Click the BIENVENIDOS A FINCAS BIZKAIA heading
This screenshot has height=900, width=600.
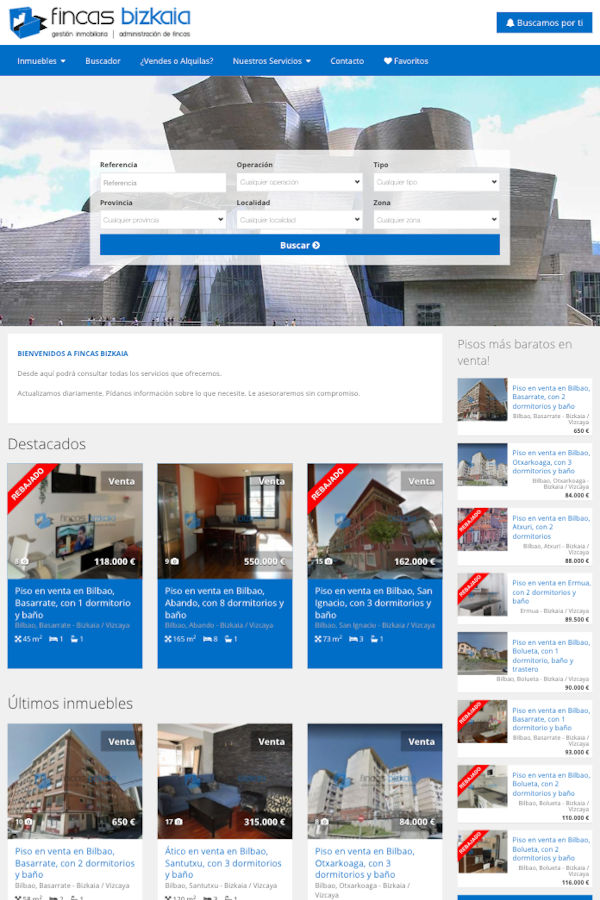coord(72,354)
